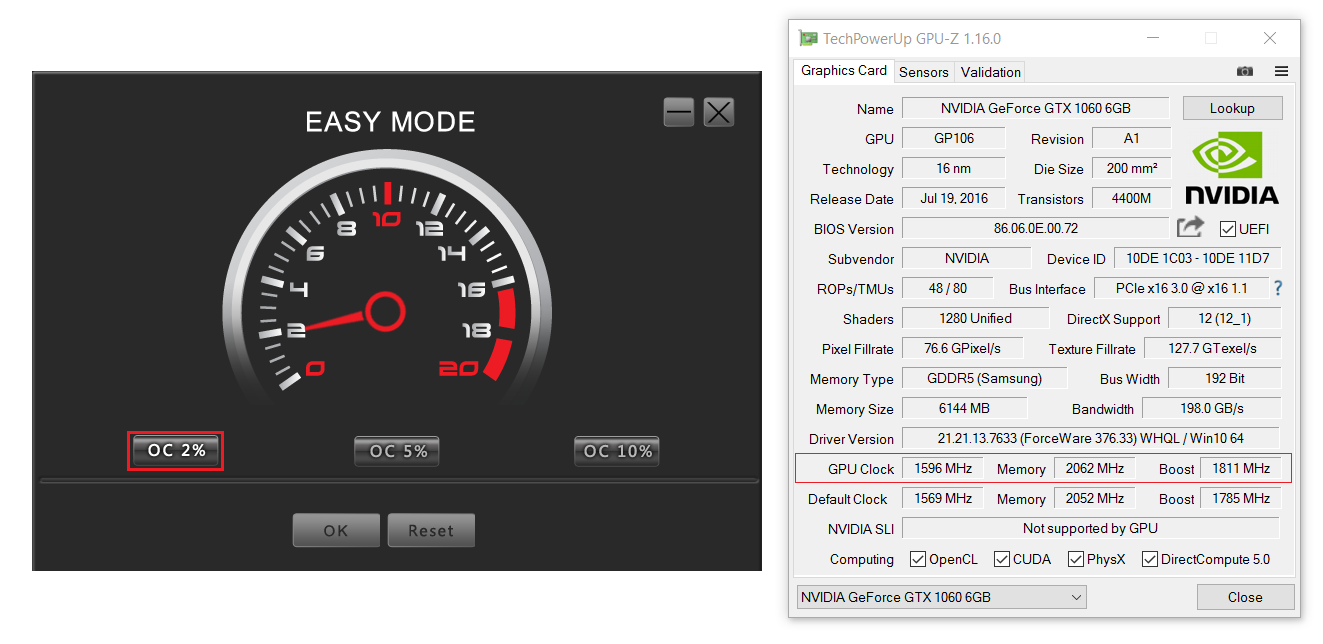Viewport: 1323px width, 644px height.
Task: Select the OC 5% overclock preset
Action: 397,452
